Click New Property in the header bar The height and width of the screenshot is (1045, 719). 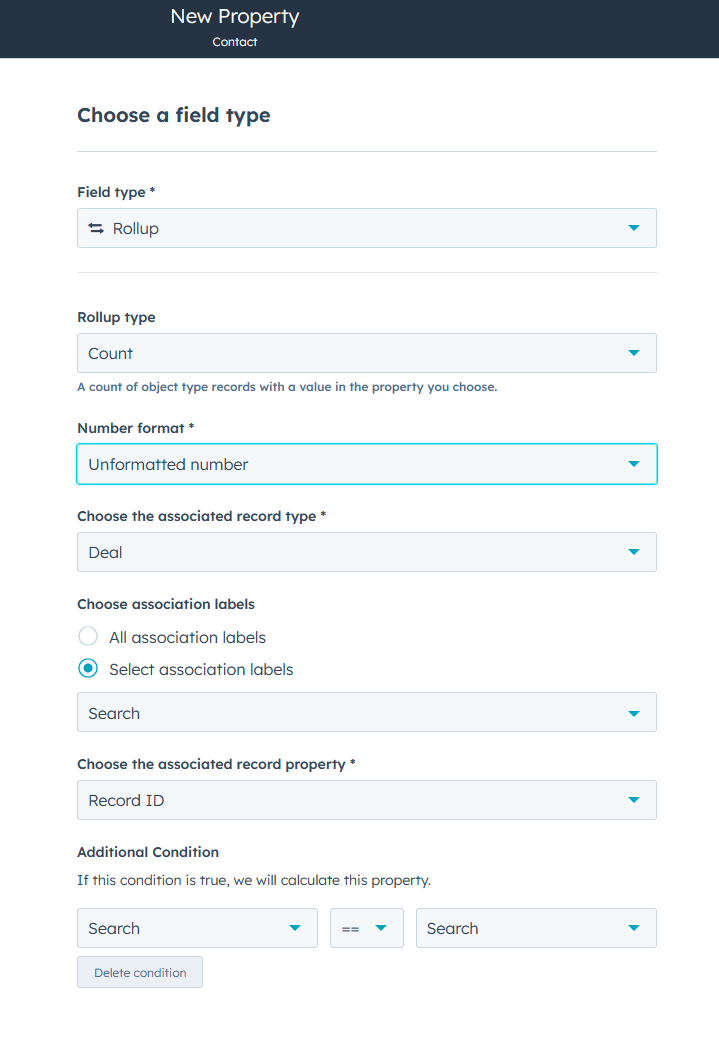pyautogui.click(x=234, y=16)
